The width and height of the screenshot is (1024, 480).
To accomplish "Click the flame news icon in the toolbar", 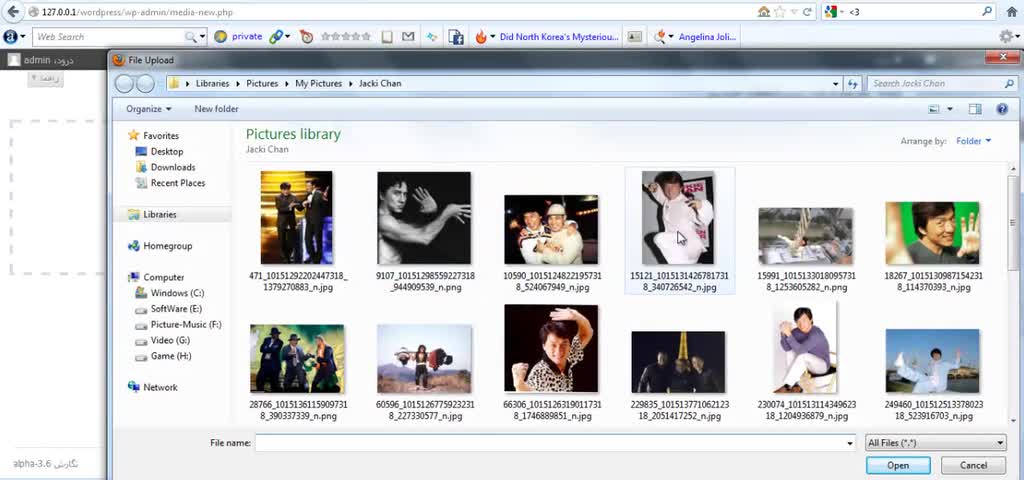I will (481, 37).
